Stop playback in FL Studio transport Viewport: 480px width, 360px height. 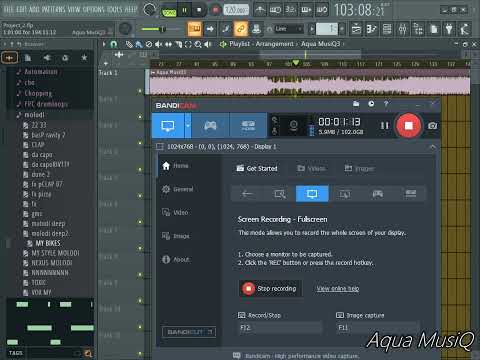(x=199, y=10)
